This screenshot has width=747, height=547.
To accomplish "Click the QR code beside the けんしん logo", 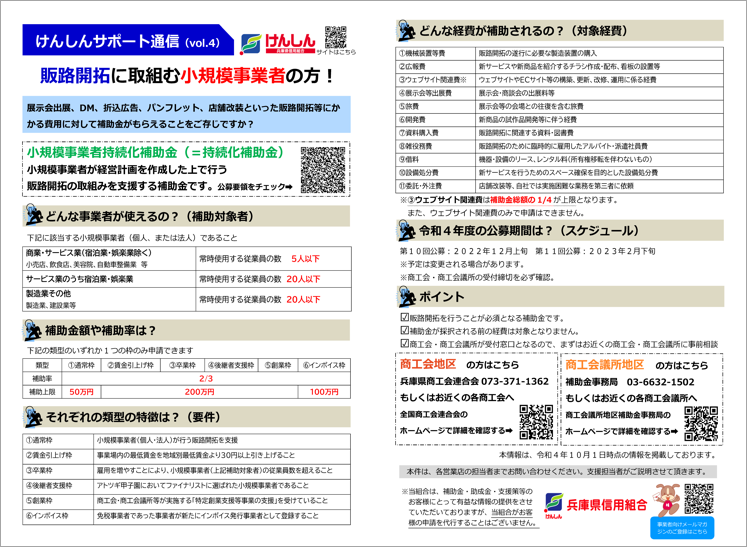I will [x=335, y=37].
